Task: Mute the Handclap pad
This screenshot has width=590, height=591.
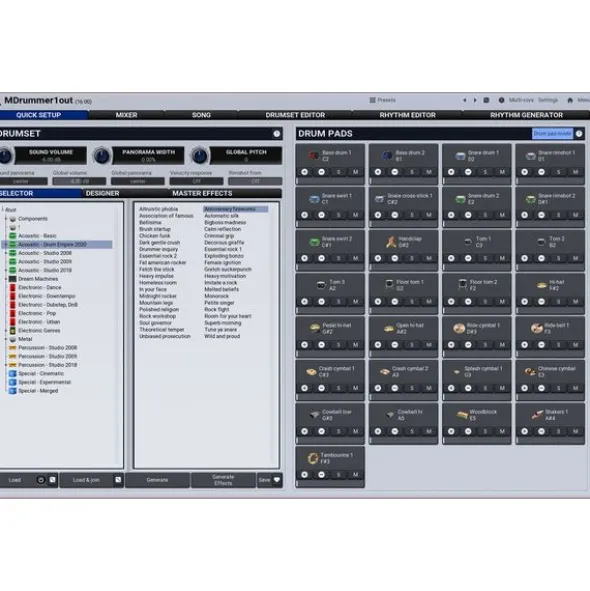Action: [x=429, y=258]
